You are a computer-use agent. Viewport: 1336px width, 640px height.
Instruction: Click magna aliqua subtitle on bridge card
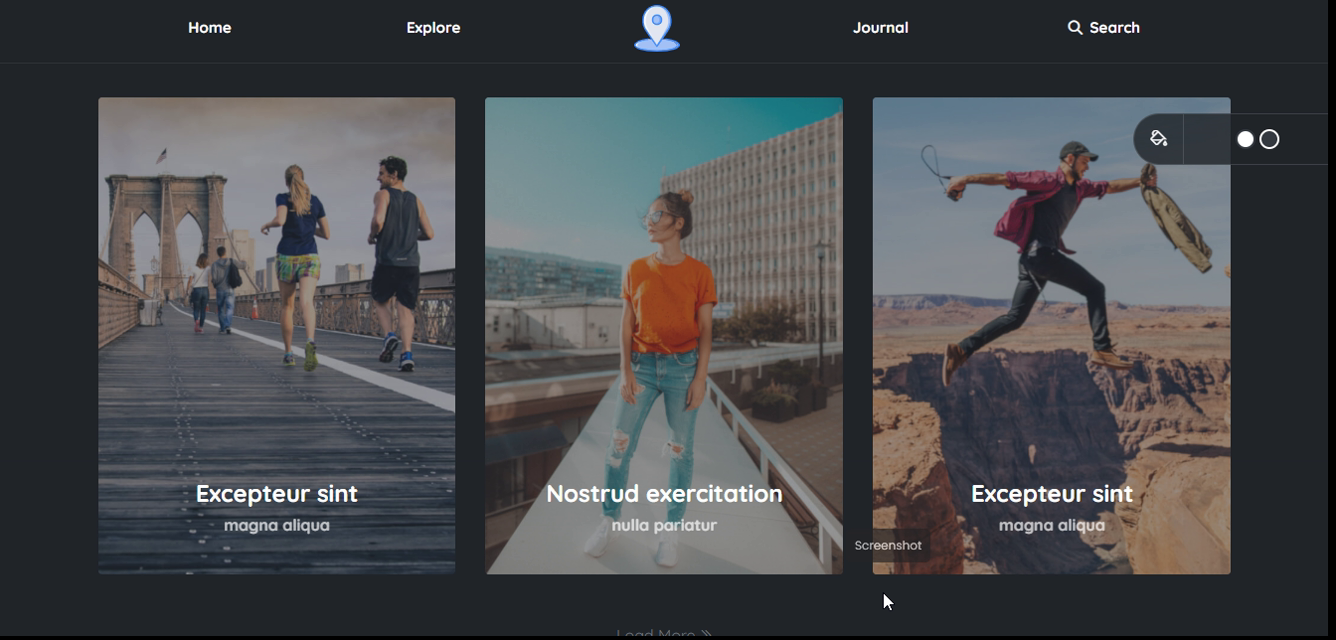point(277,525)
